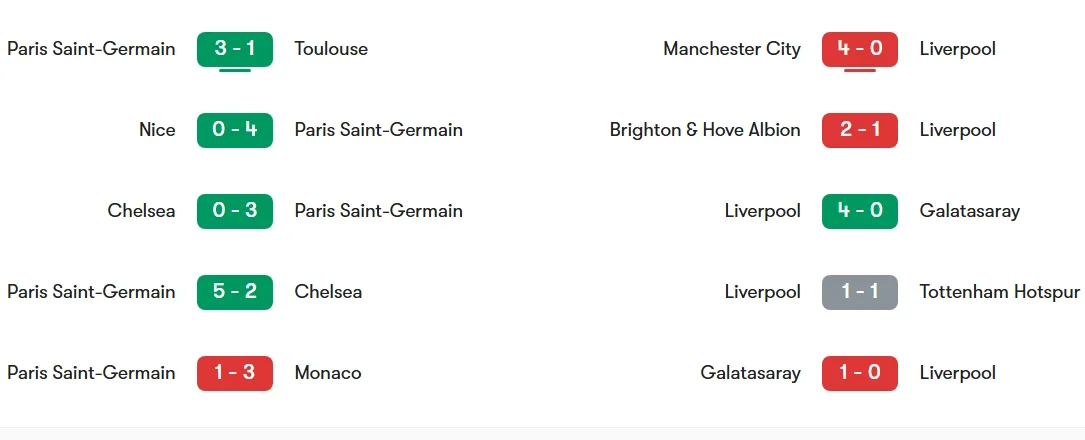This screenshot has height=440, width=1085.
Task: Click Manchester City 4 - 0 Liverpool score
Action: 860,49
